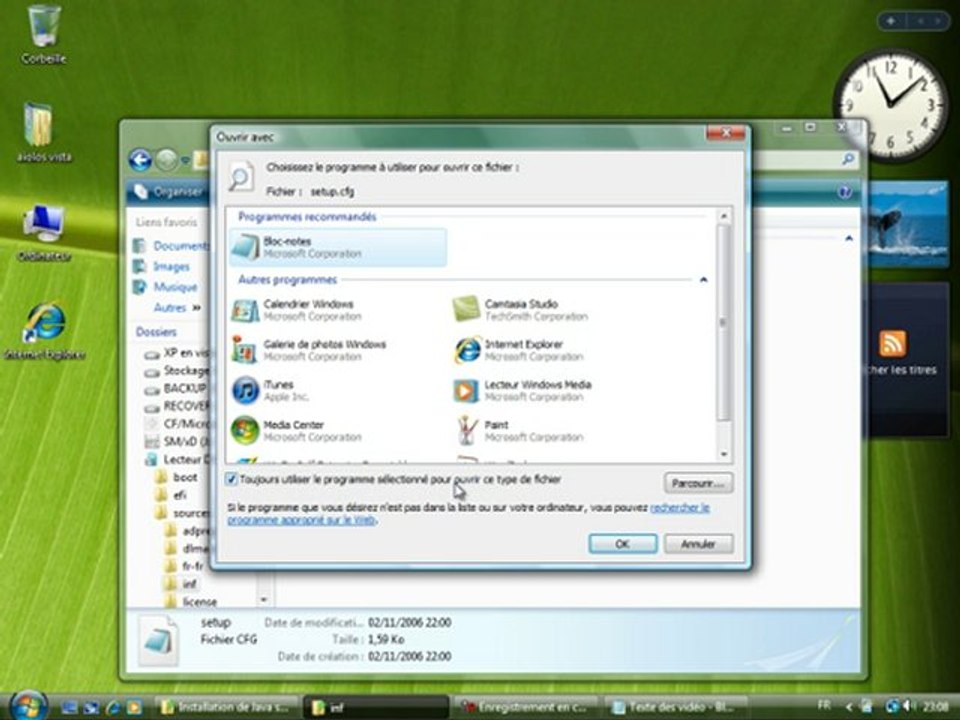960x720 pixels.
Task: Toggle 'Toujours utiliser le programme sélectionné' checkbox
Action: pos(231,479)
